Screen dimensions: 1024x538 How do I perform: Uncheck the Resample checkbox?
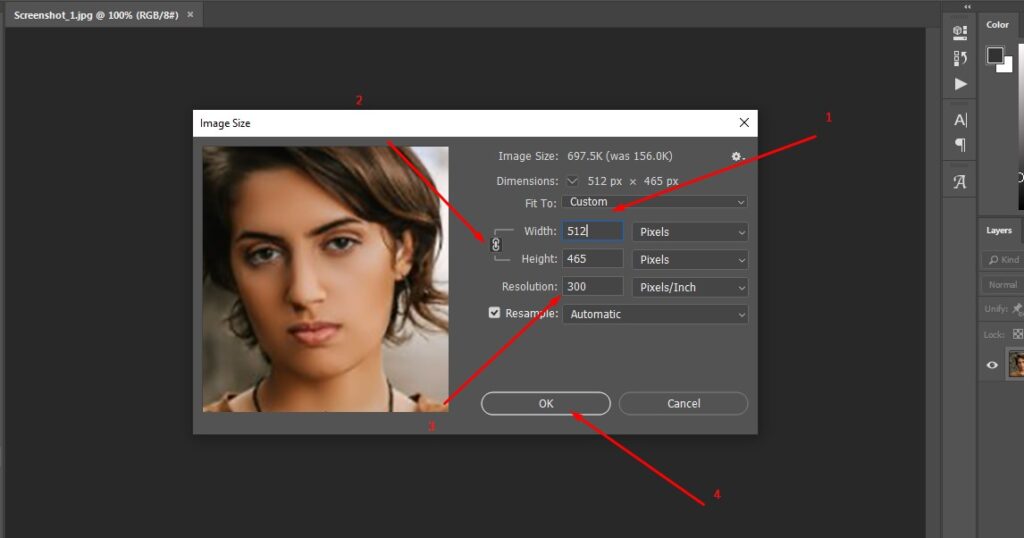point(494,313)
